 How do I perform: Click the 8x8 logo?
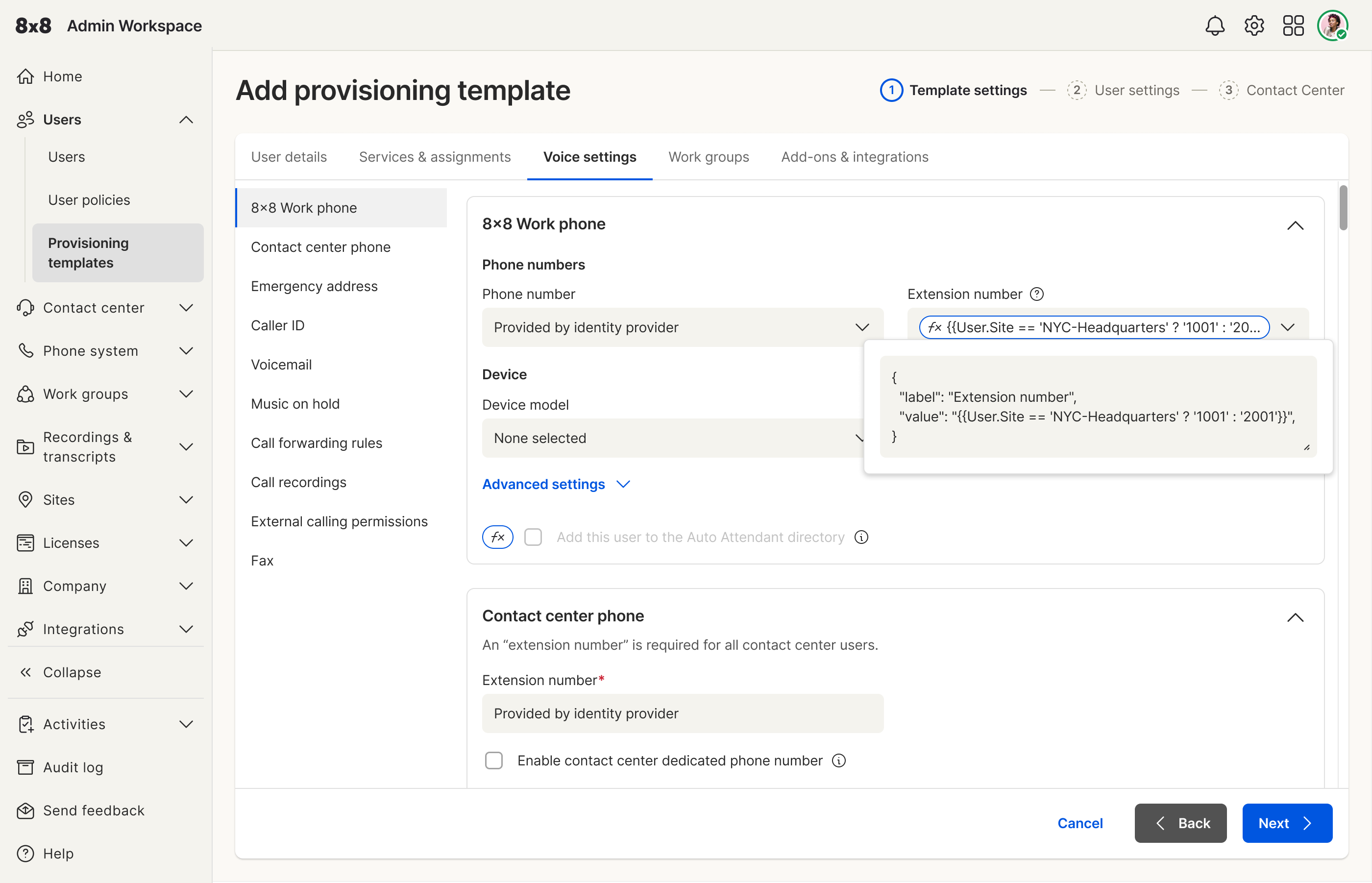point(33,26)
